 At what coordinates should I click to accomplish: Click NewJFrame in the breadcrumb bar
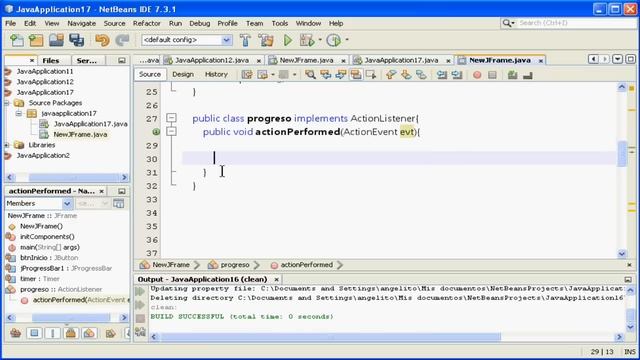(171, 265)
